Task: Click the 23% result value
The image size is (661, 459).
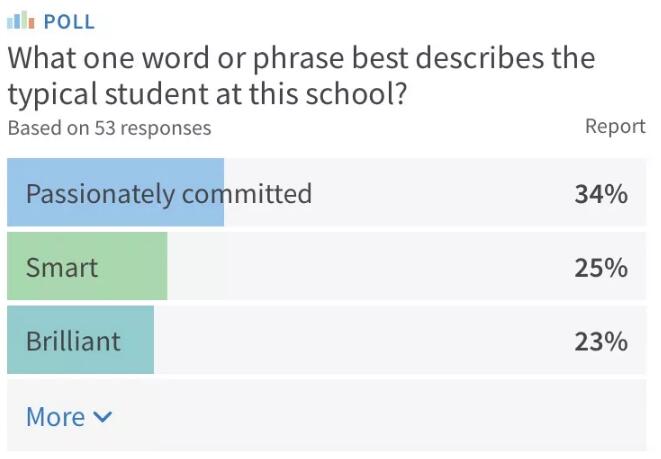Action: pyautogui.click(x=600, y=342)
